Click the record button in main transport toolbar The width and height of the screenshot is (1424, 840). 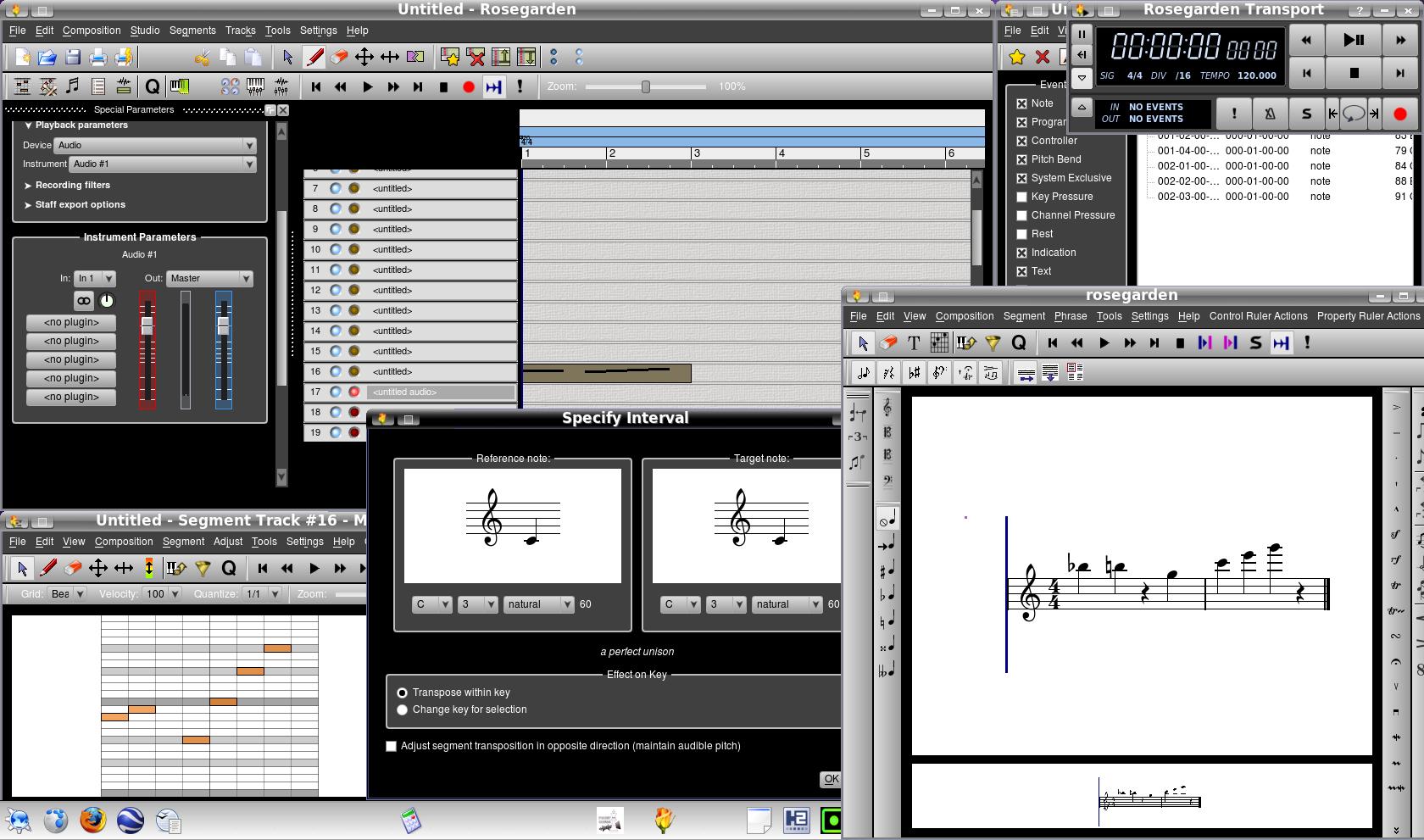[x=469, y=86]
